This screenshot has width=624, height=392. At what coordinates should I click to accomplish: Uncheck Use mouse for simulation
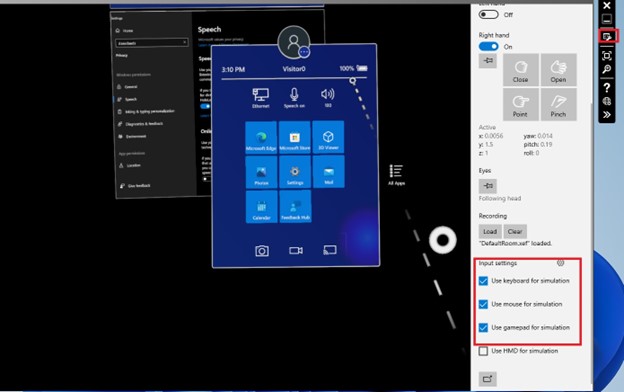tap(483, 304)
